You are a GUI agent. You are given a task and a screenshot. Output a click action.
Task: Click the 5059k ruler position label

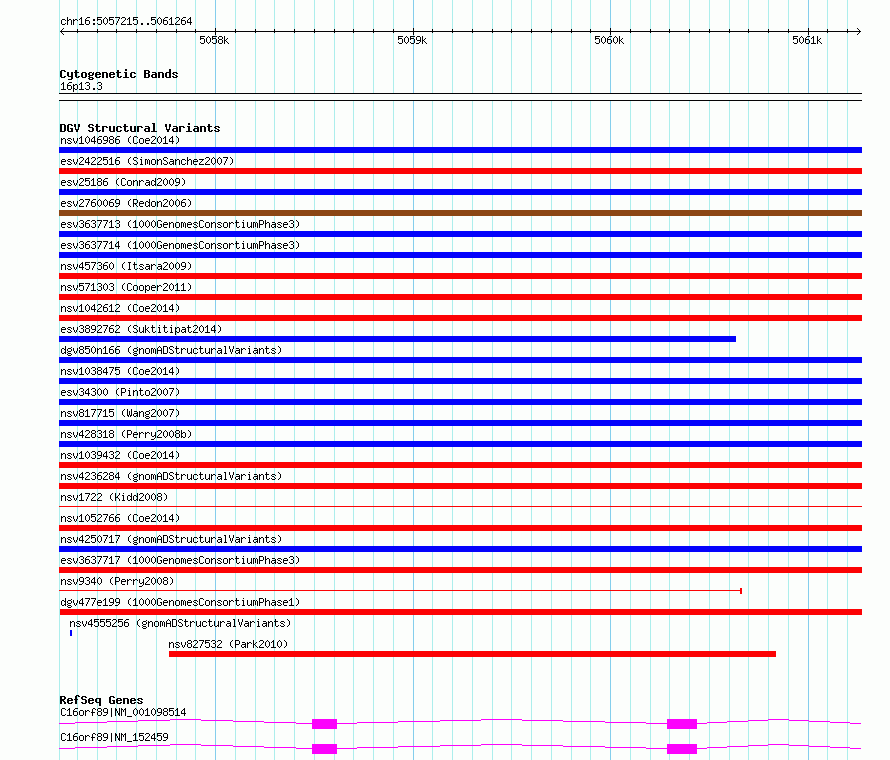click(x=412, y=40)
